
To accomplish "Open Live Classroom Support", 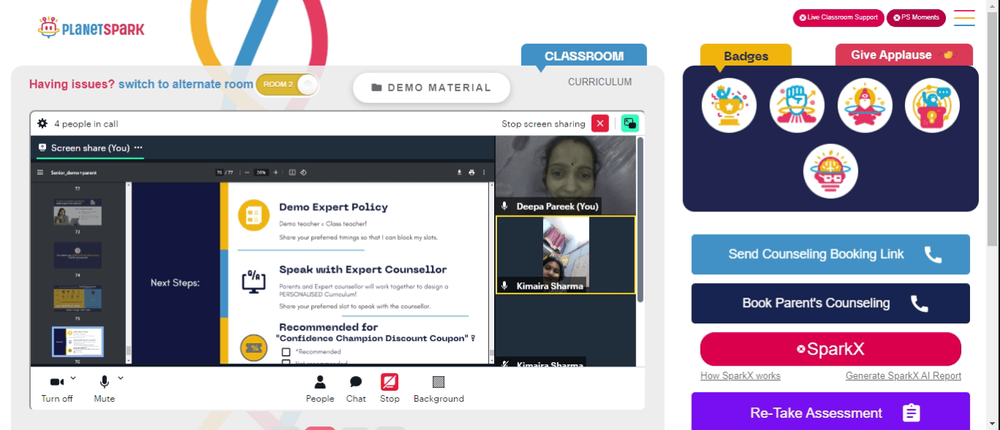I will [x=838, y=18].
